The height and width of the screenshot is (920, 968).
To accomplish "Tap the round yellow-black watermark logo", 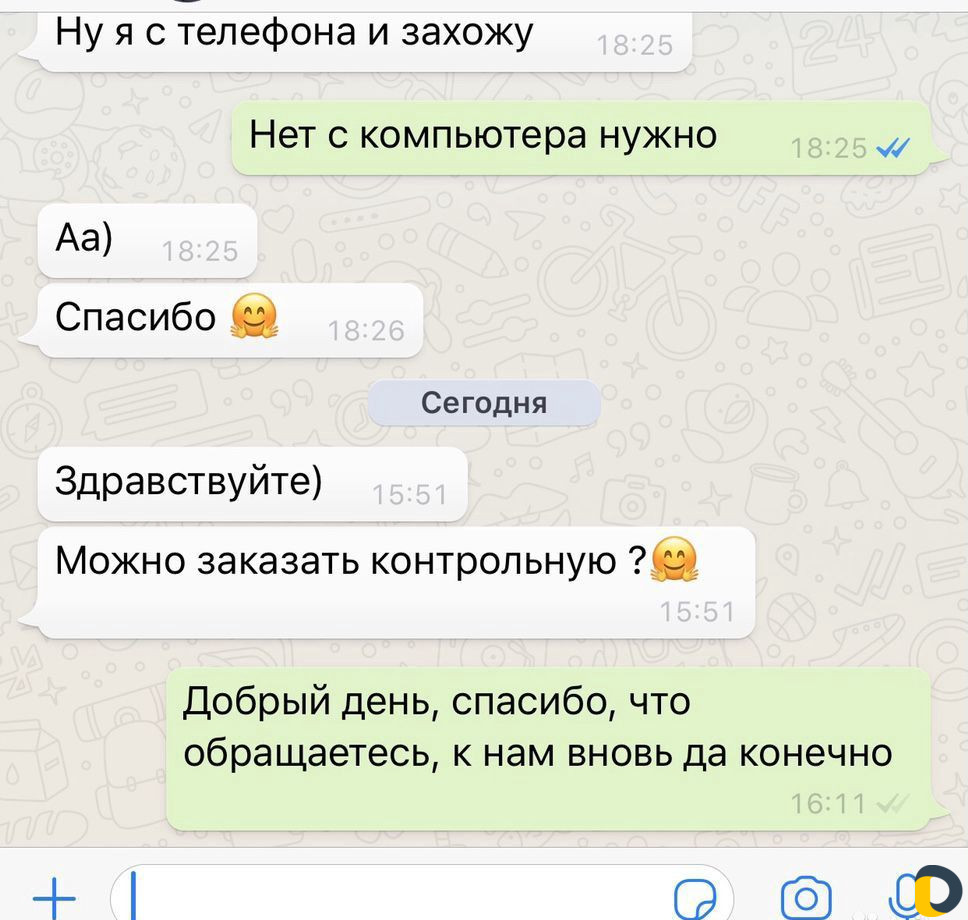I will pyautogui.click(x=938, y=891).
